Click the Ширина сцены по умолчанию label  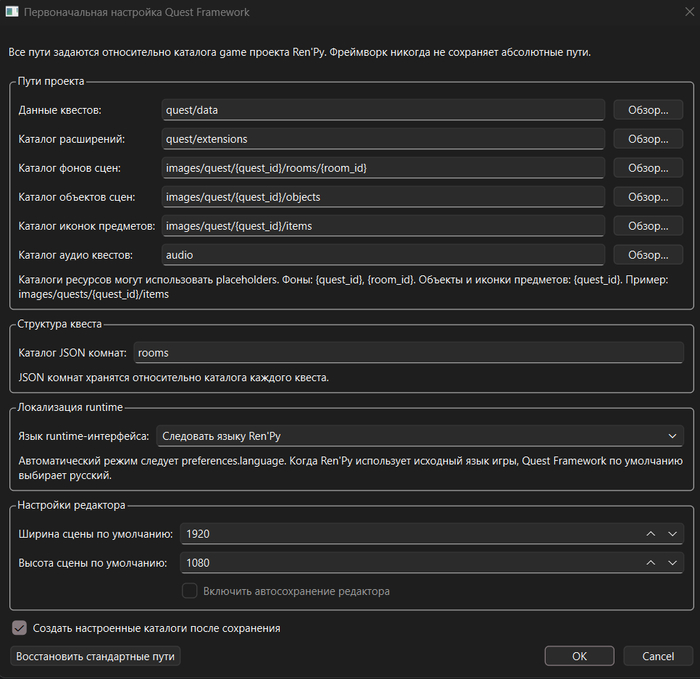(95, 534)
